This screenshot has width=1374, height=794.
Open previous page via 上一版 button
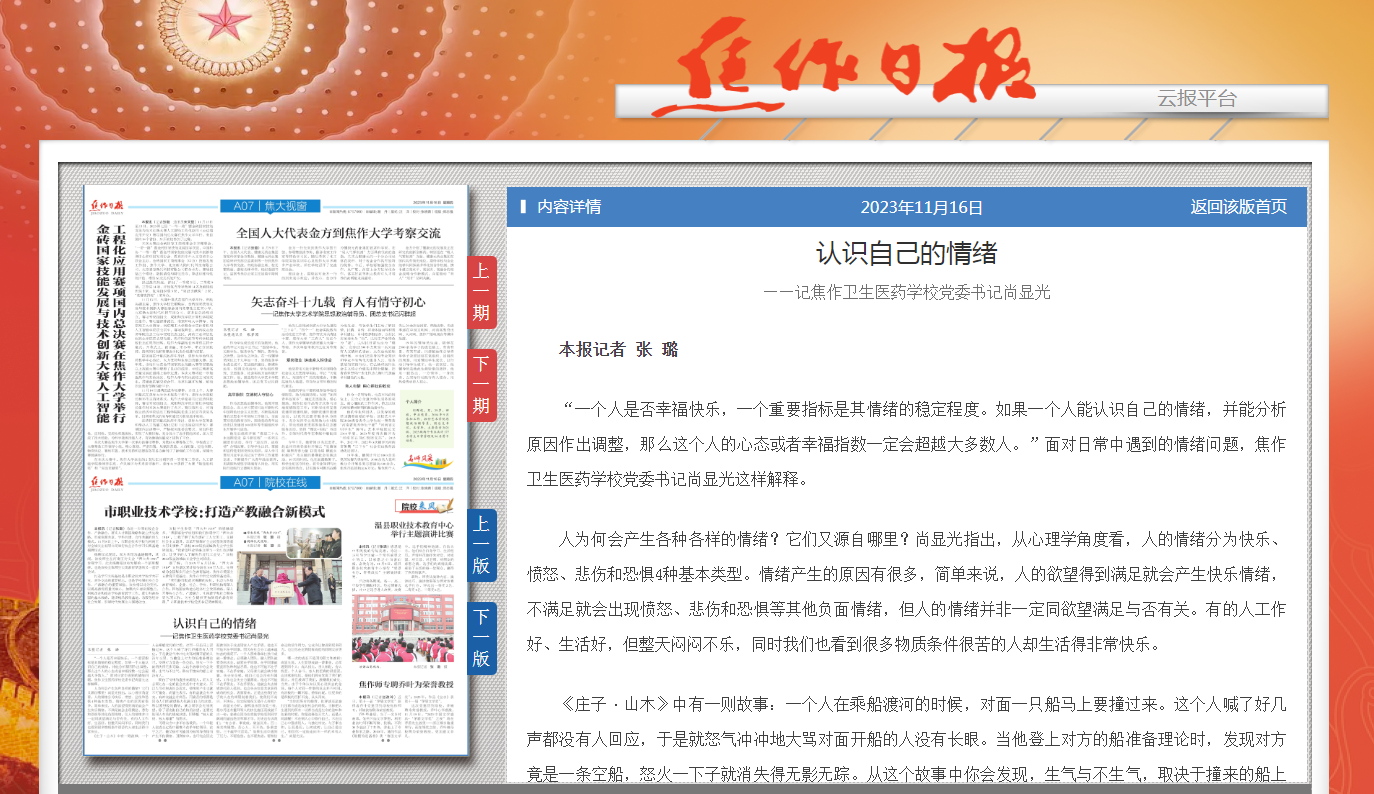[481, 545]
